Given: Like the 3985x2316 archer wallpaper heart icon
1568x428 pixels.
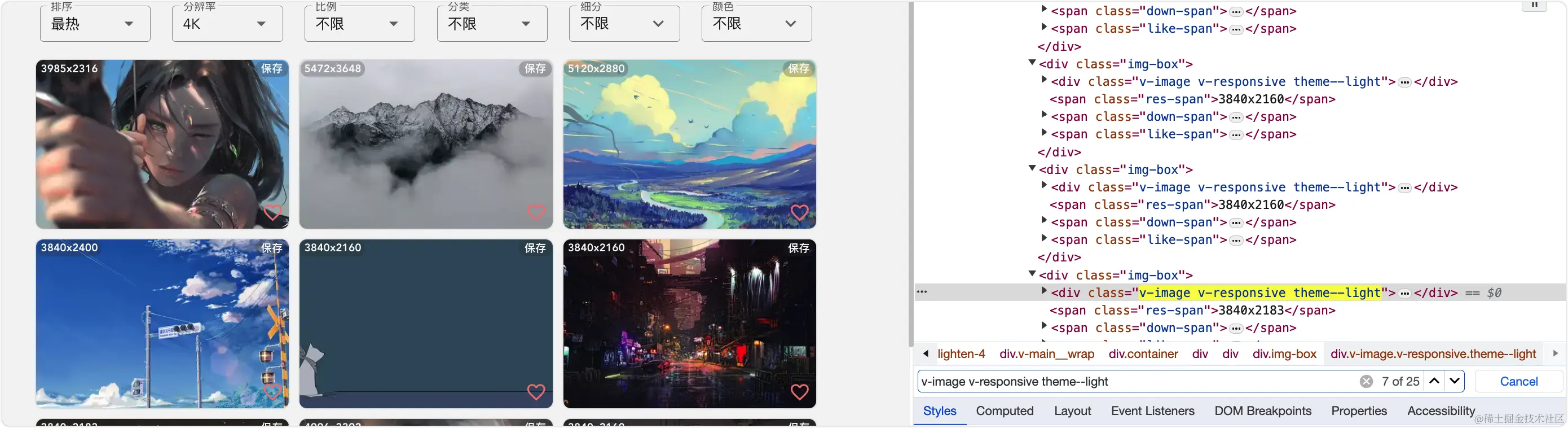Looking at the screenshot, I should (x=272, y=212).
